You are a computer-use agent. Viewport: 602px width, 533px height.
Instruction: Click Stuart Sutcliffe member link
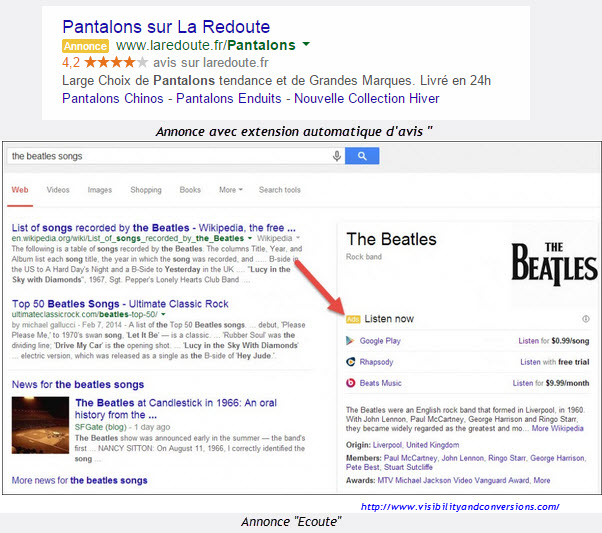tap(408, 467)
